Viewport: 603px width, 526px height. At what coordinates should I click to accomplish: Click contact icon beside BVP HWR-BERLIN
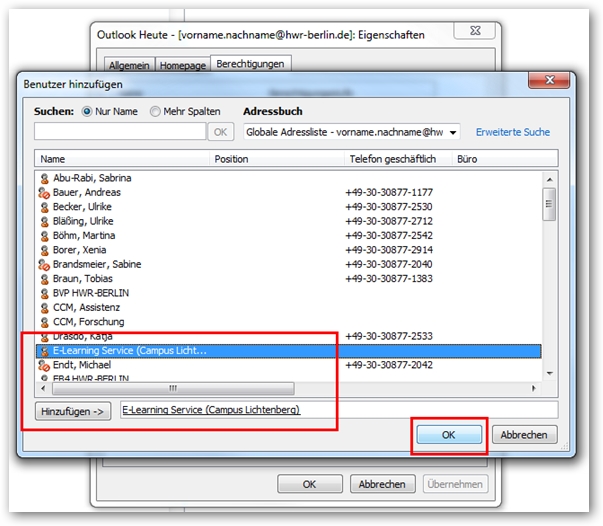(x=45, y=293)
